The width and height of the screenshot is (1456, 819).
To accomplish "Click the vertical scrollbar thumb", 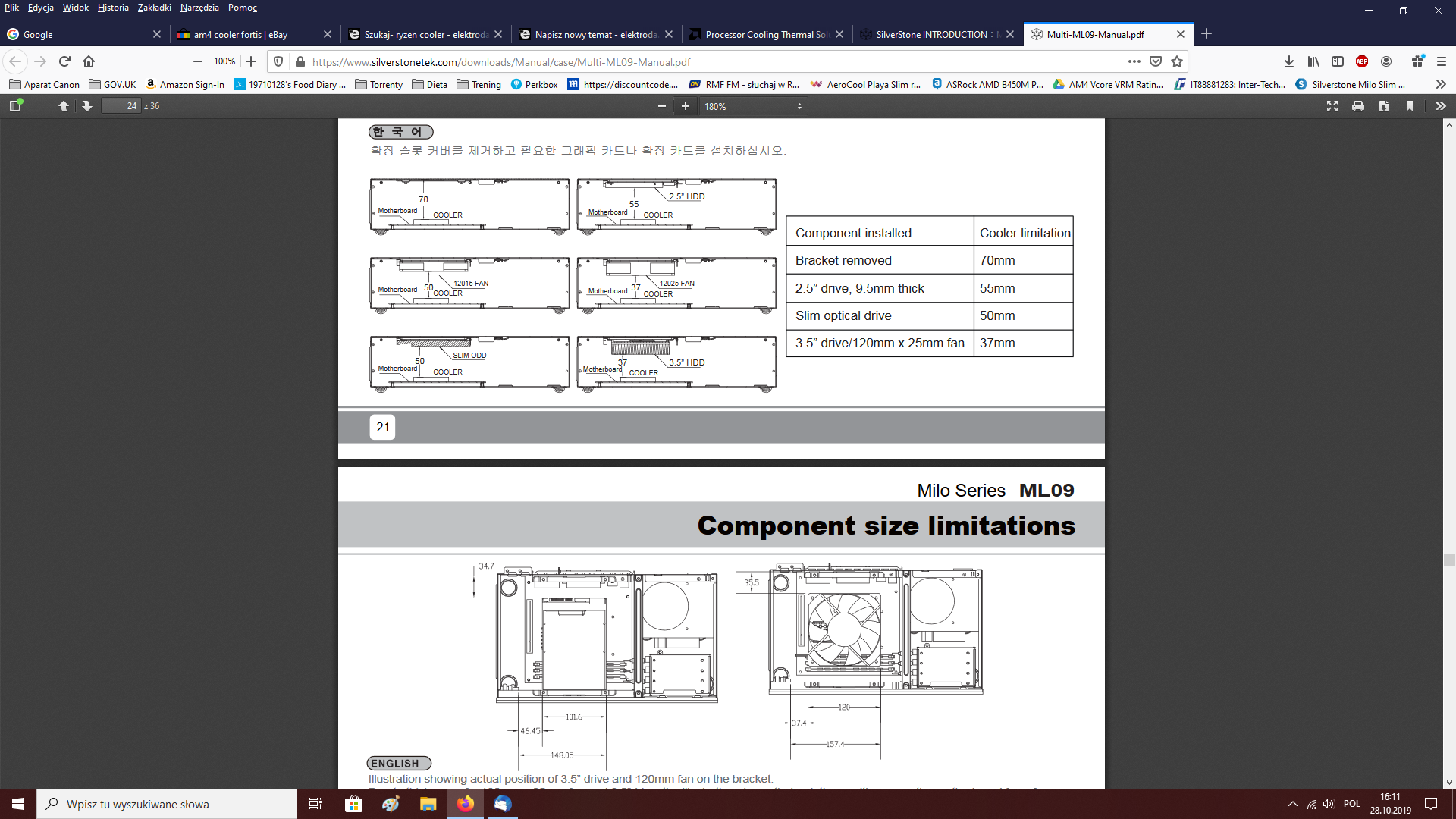I will (x=1449, y=560).
